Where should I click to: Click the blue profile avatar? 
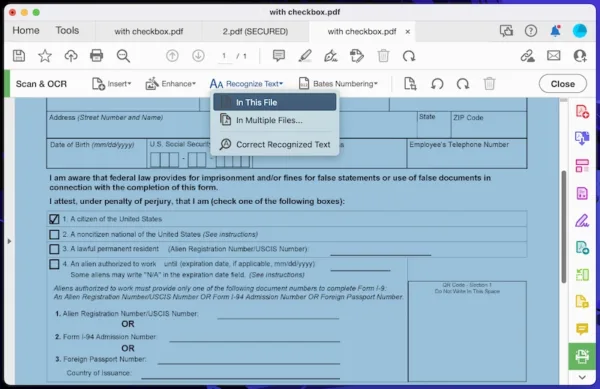[x=580, y=31]
